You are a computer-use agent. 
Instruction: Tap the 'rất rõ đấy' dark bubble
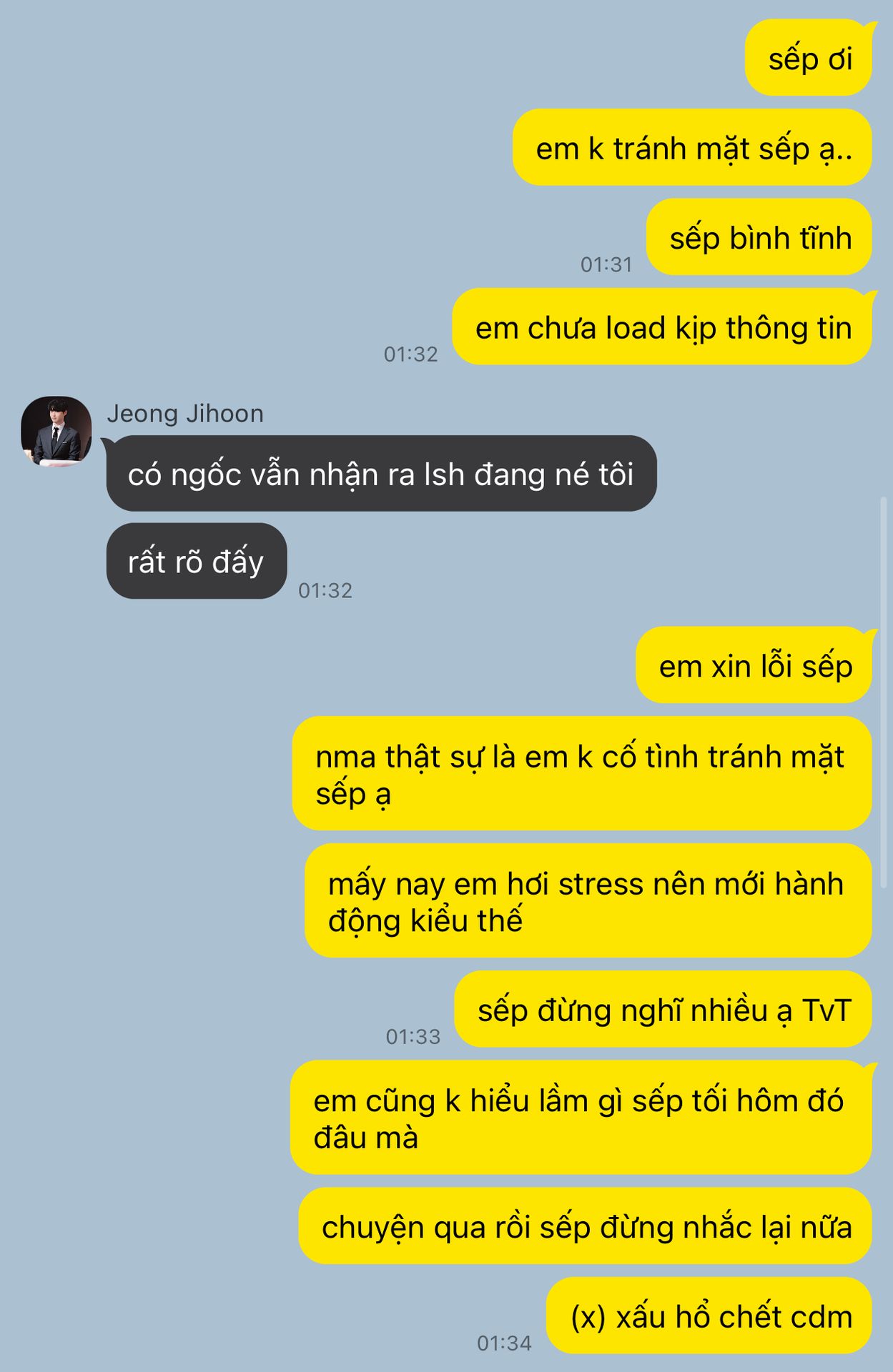197,561
